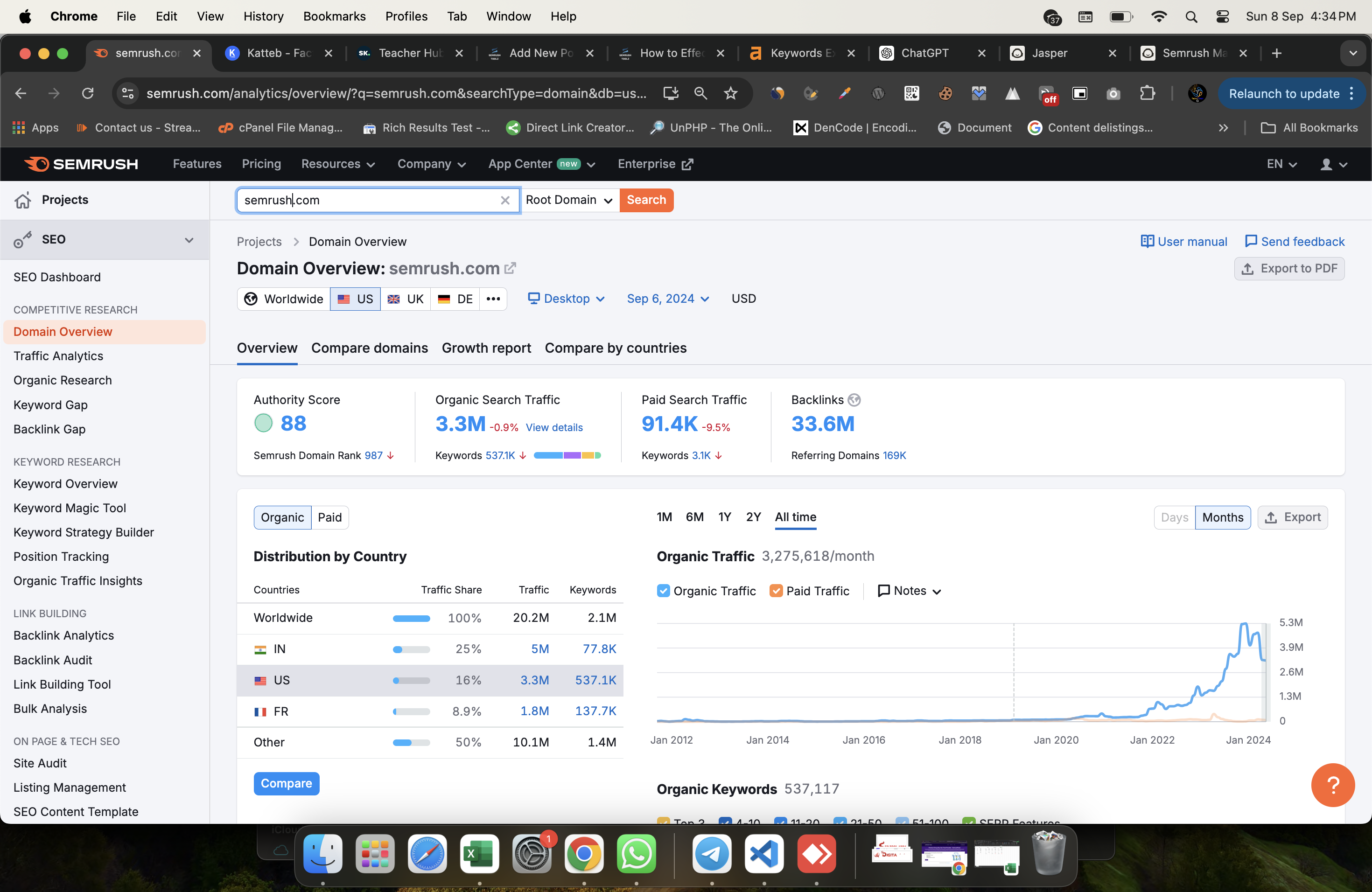Screen dimensions: 1372x892
Task: Click the user account icon in Semrush header
Action: pos(1326,164)
